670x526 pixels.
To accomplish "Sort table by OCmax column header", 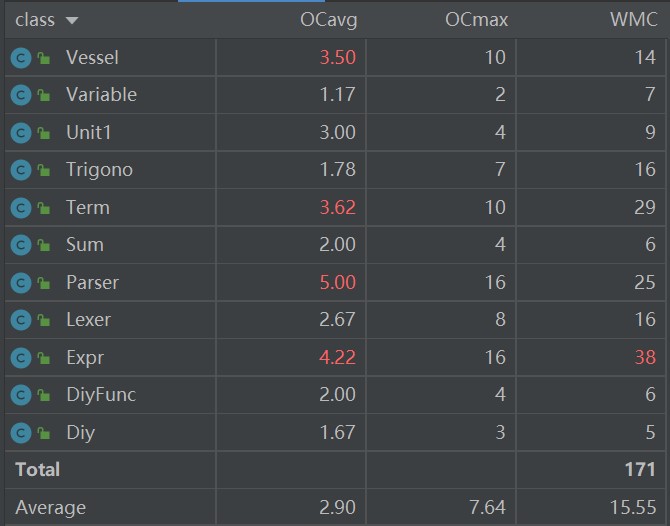I will [x=476, y=20].
